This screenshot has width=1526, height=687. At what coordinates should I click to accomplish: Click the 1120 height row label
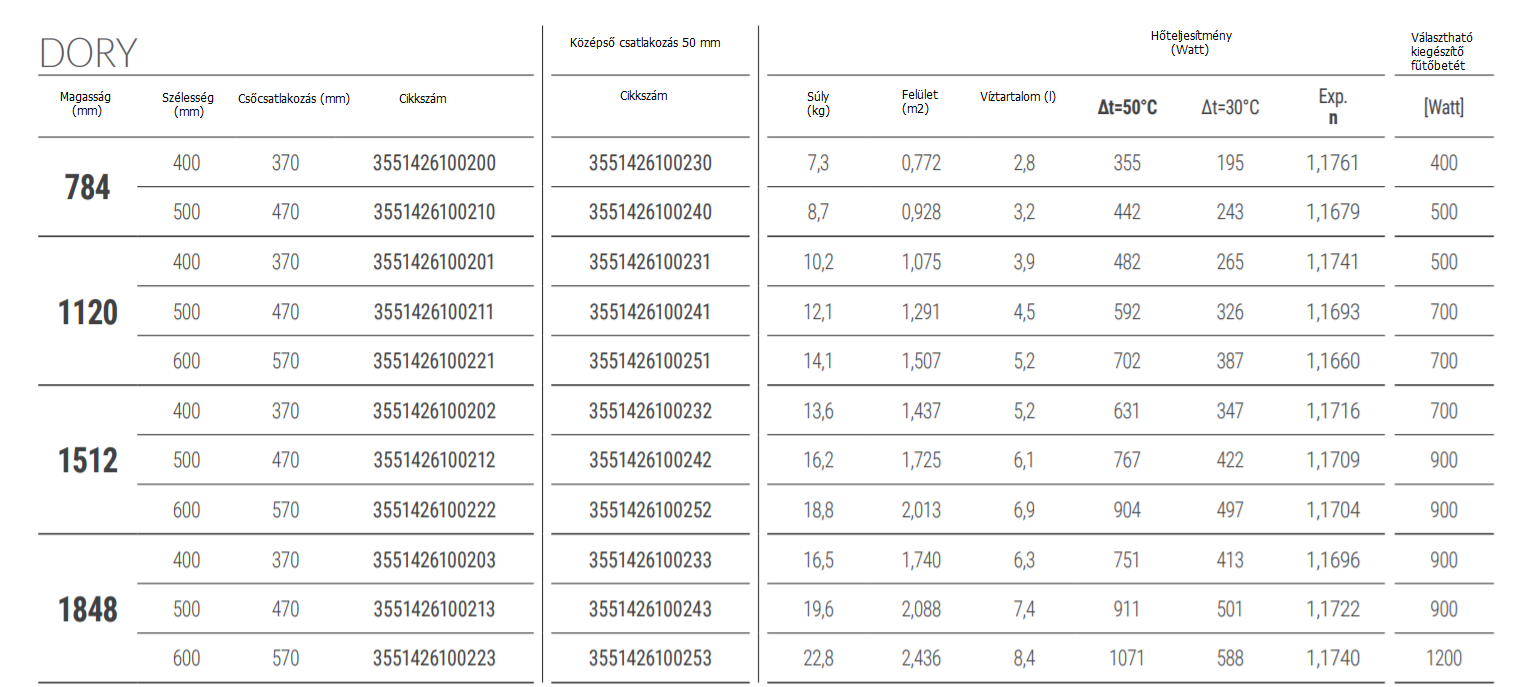tap(88, 312)
